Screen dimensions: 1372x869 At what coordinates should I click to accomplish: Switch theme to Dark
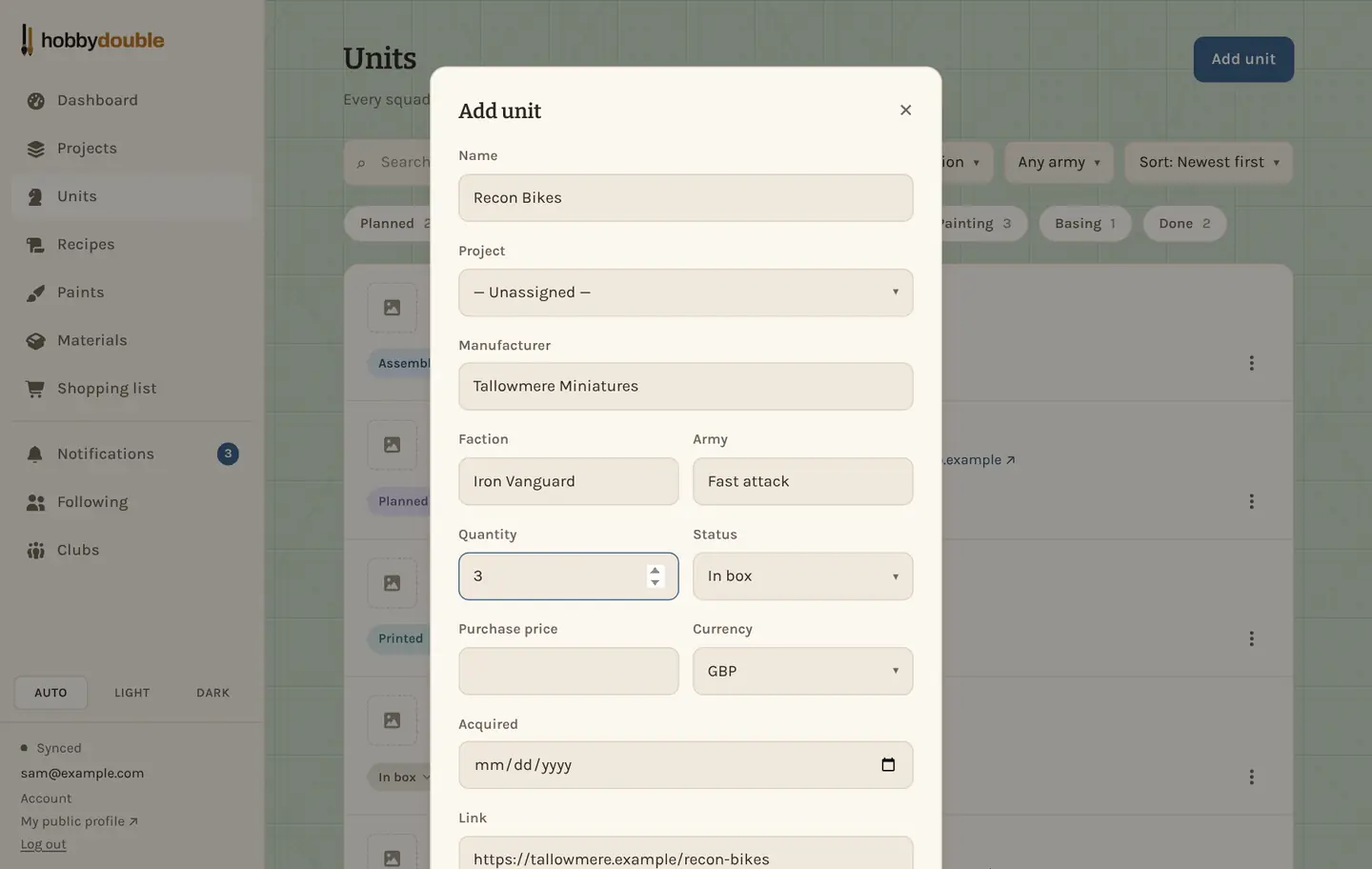[213, 693]
